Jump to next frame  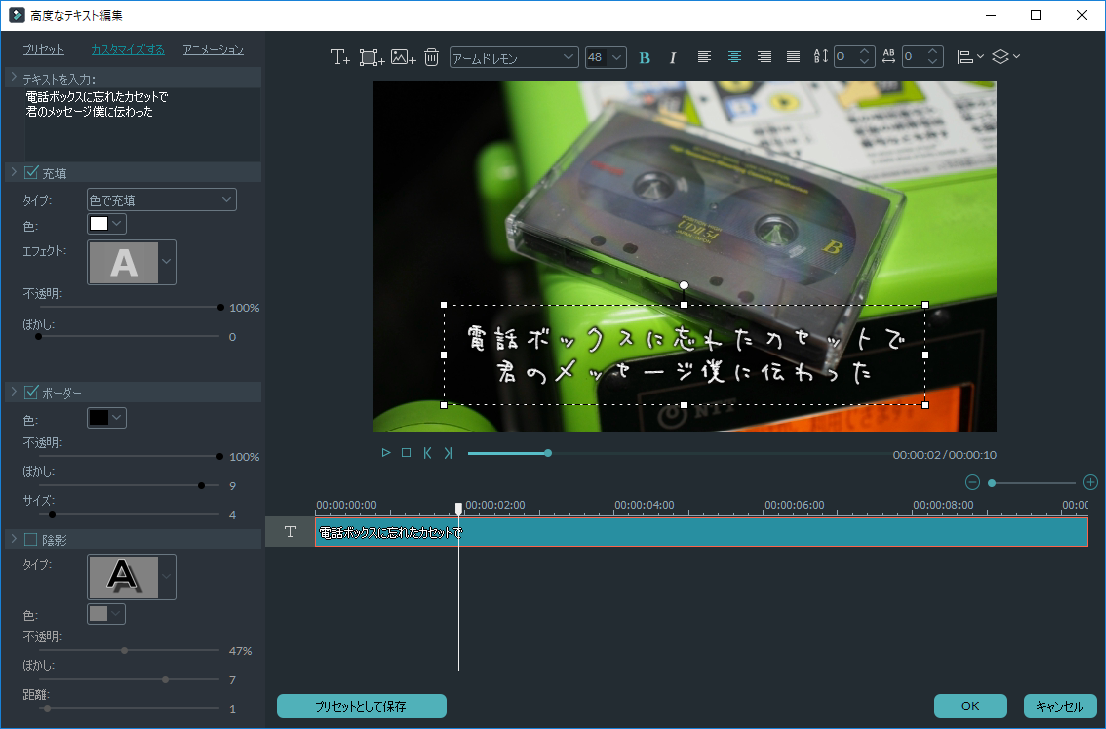tap(448, 453)
